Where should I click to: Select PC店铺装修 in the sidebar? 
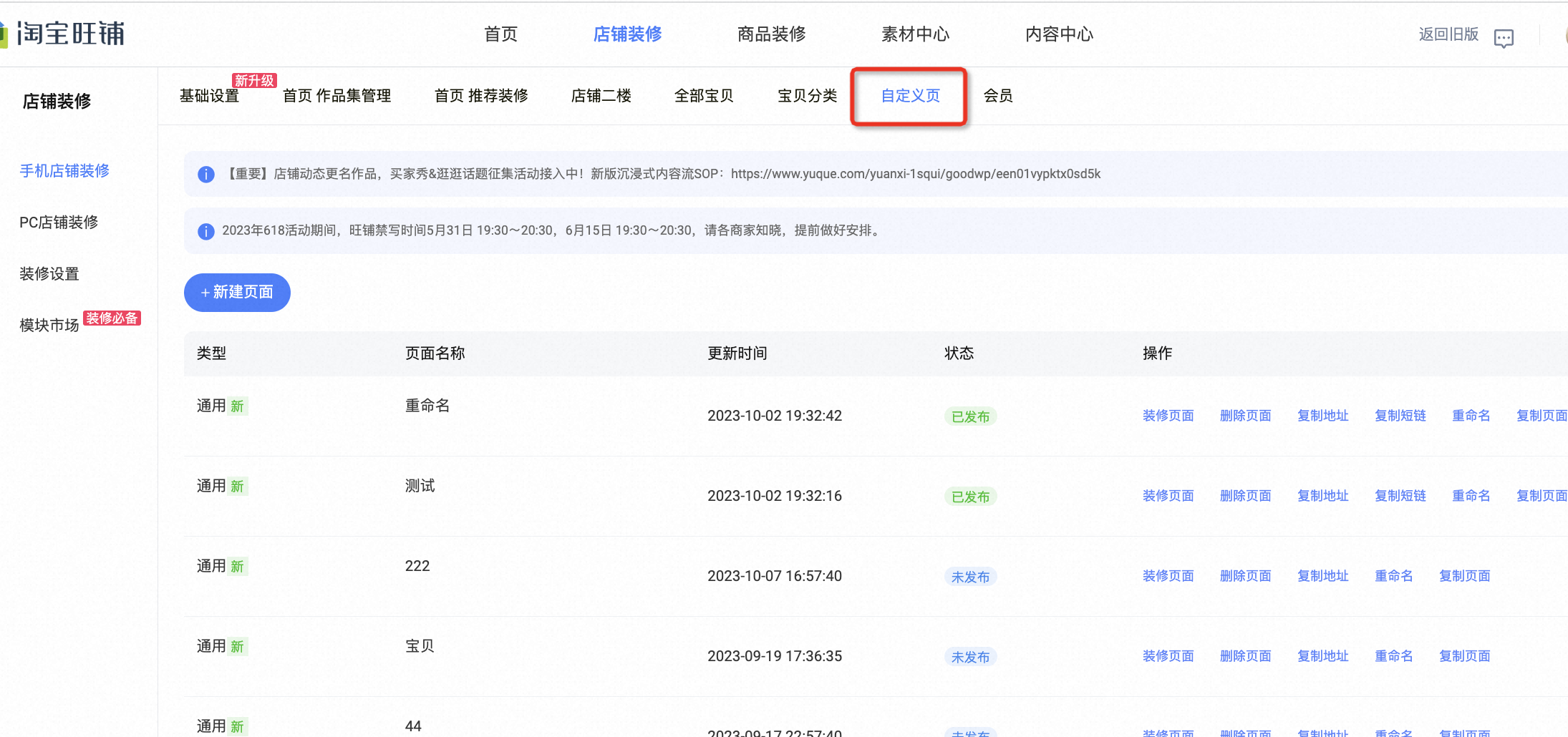[59, 223]
